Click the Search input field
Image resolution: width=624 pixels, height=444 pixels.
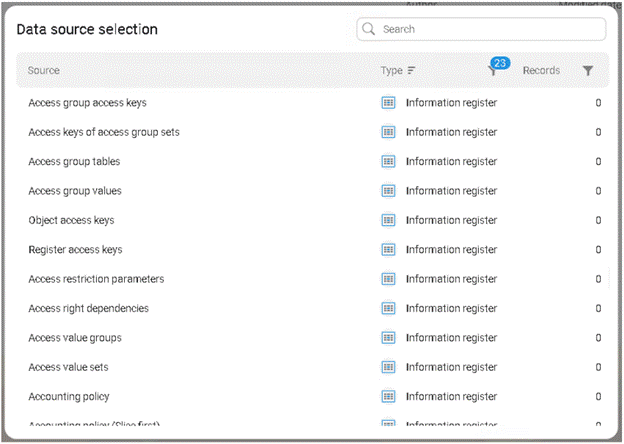pyautogui.click(x=490, y=30)
